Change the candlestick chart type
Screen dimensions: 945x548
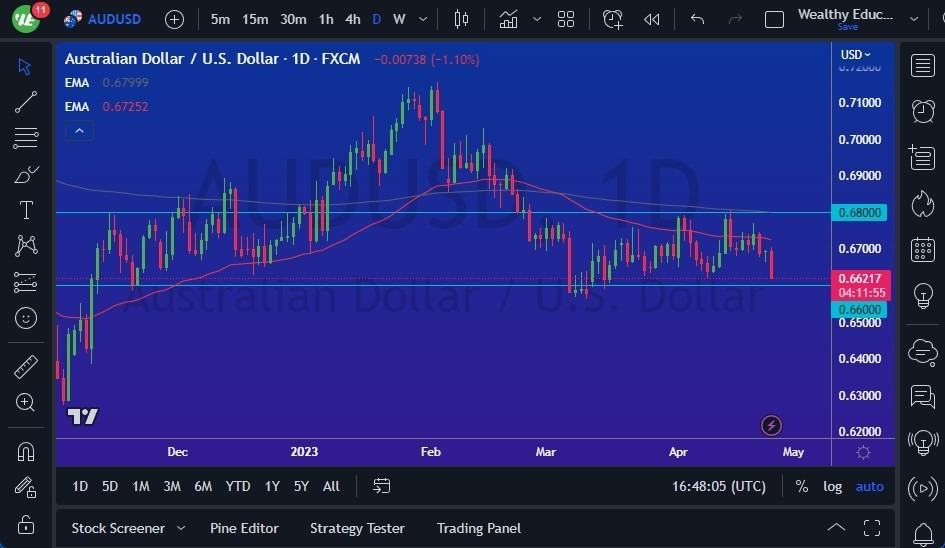(461, 19)
